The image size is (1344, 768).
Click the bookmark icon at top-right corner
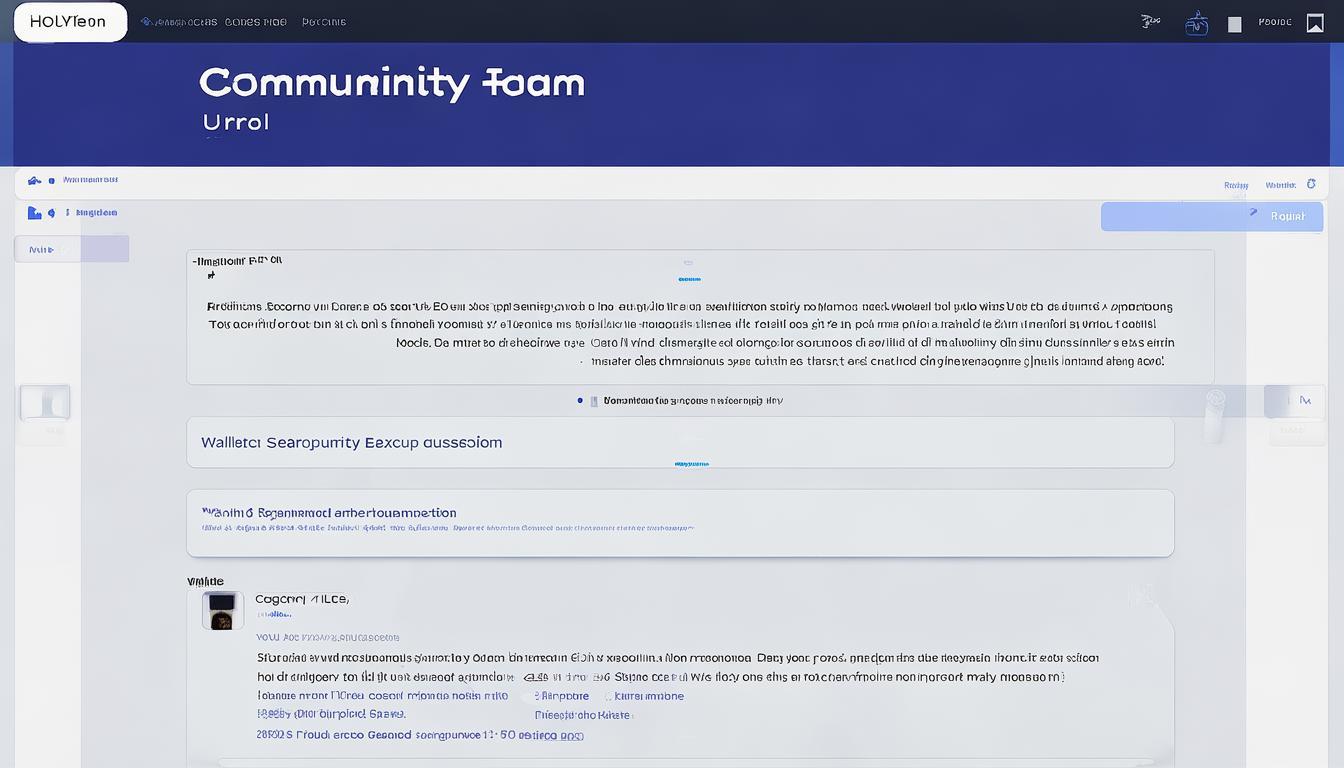1315,23
